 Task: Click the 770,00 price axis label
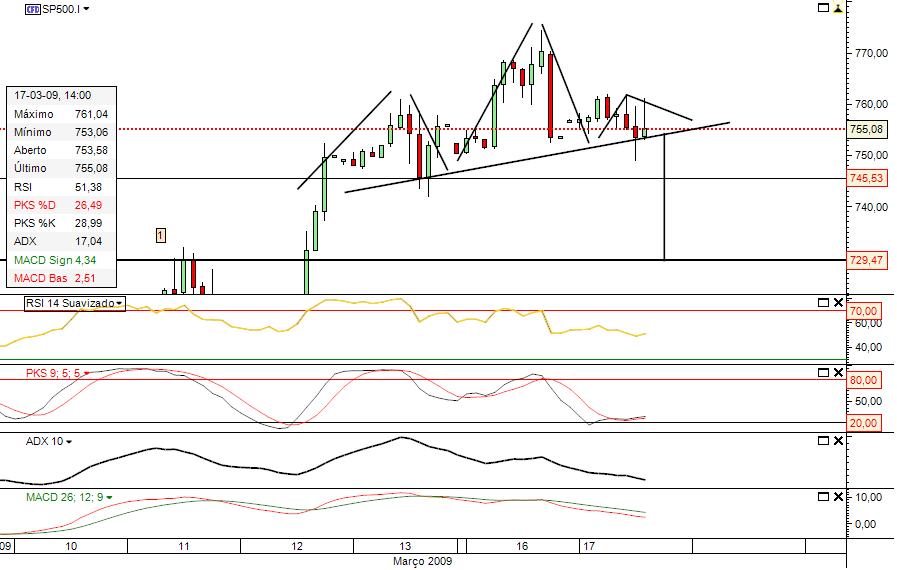(871, 53)
